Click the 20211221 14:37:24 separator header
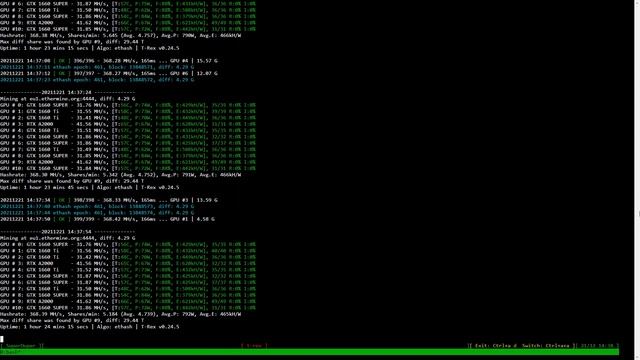Viewport: 640px width, 360px height. pos(67,92)
